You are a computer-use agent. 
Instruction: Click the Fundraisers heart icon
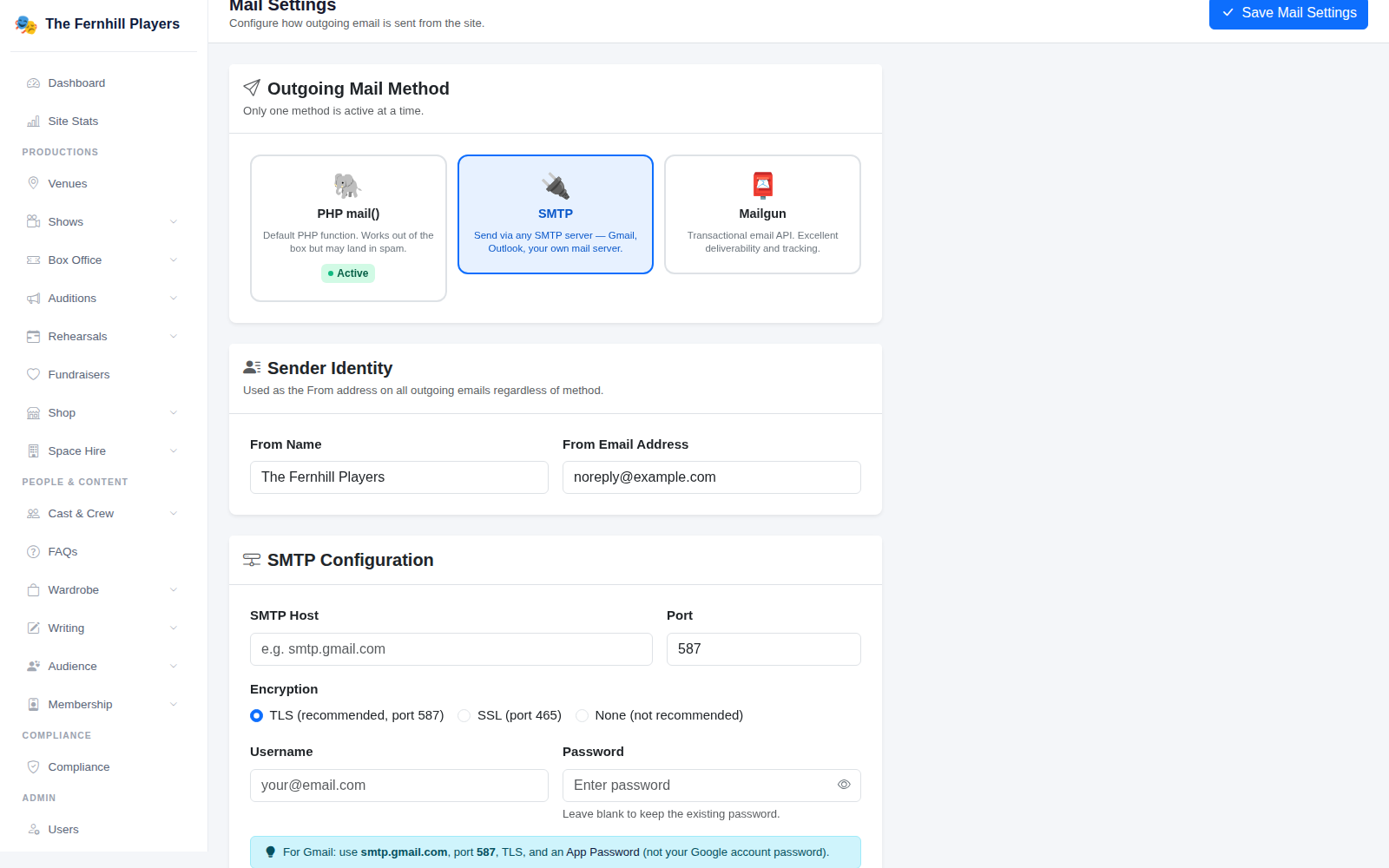pos(34,375)
